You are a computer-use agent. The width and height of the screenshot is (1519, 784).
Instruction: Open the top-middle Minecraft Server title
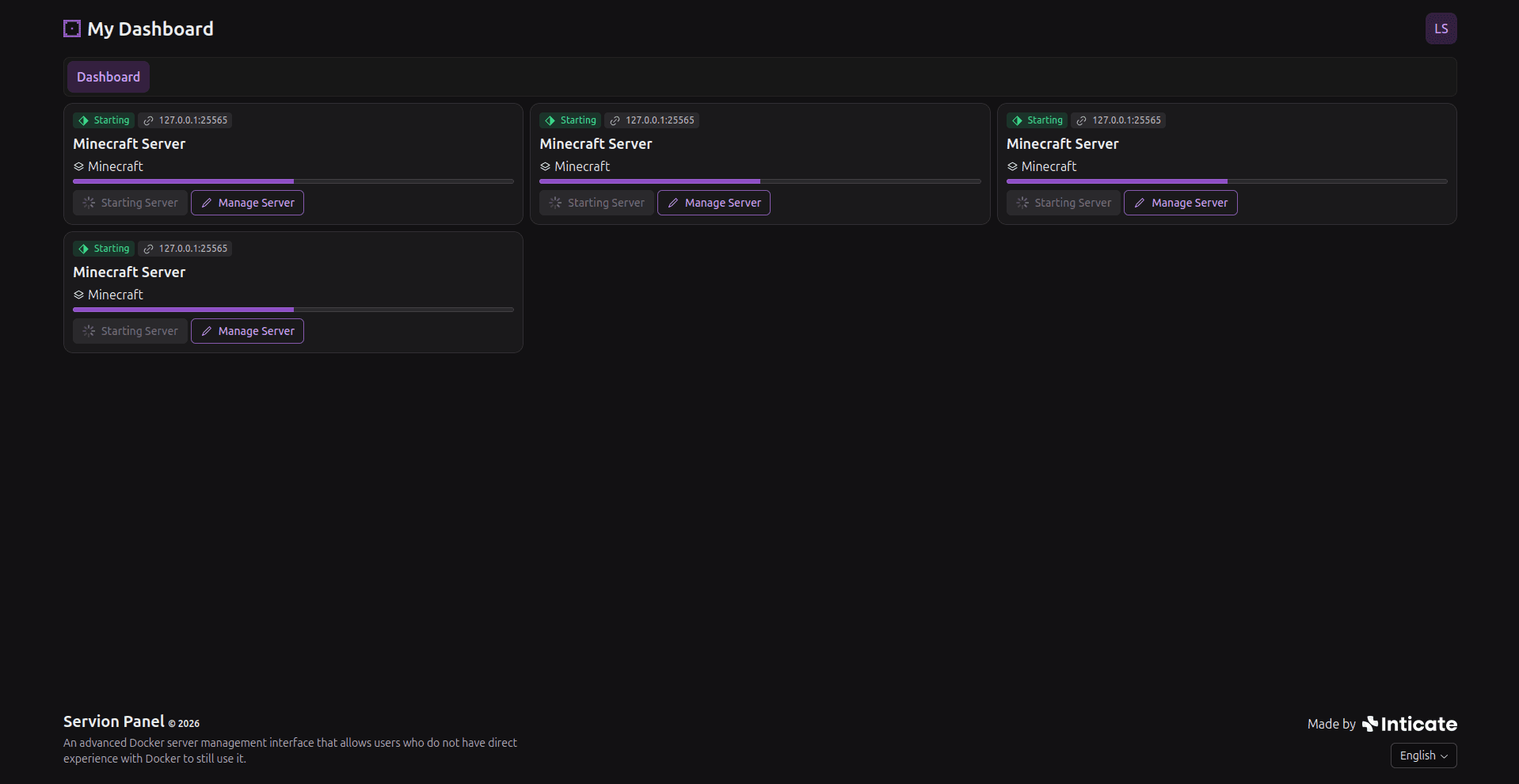tap(596, 144)
